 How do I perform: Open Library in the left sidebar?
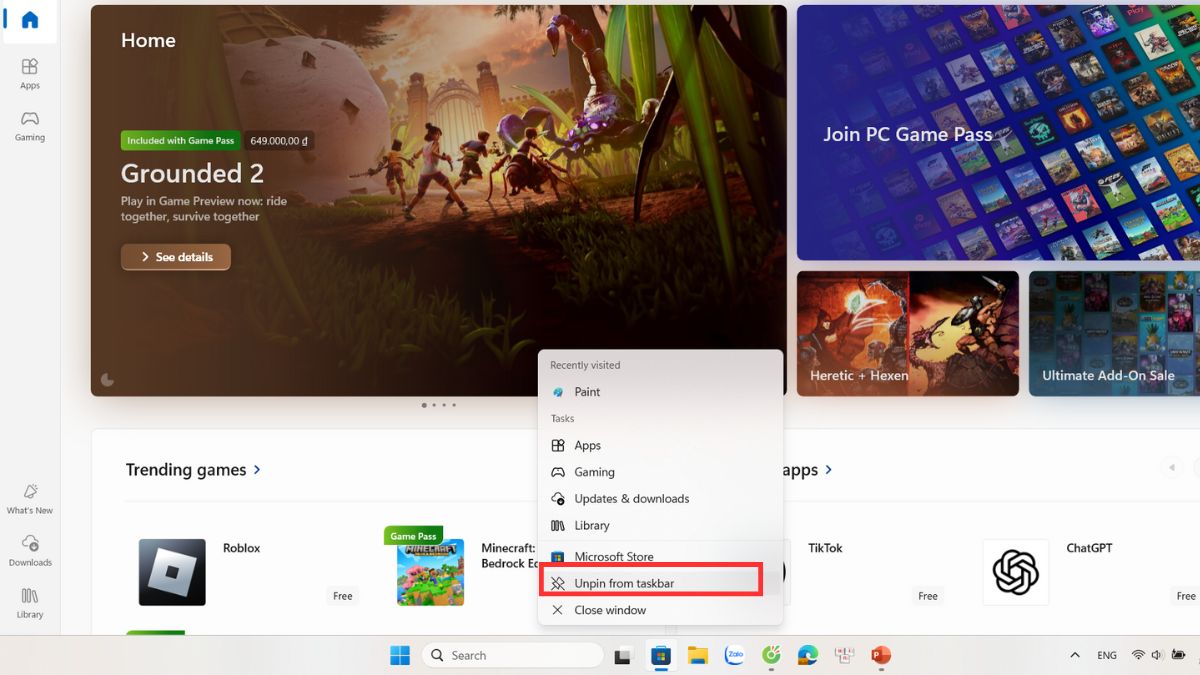tap(30, 602)
